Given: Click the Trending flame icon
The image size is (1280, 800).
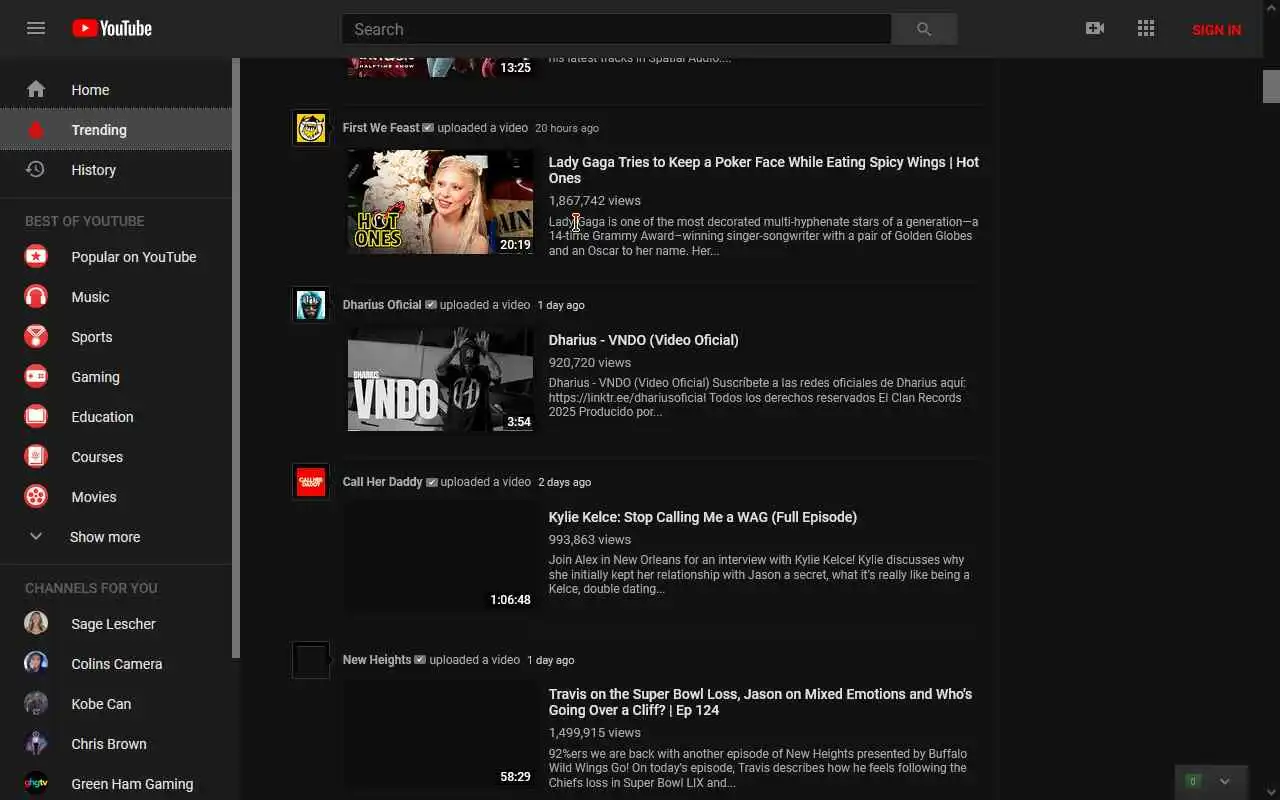Looking at the screenshot, I should tap(36, 130).
